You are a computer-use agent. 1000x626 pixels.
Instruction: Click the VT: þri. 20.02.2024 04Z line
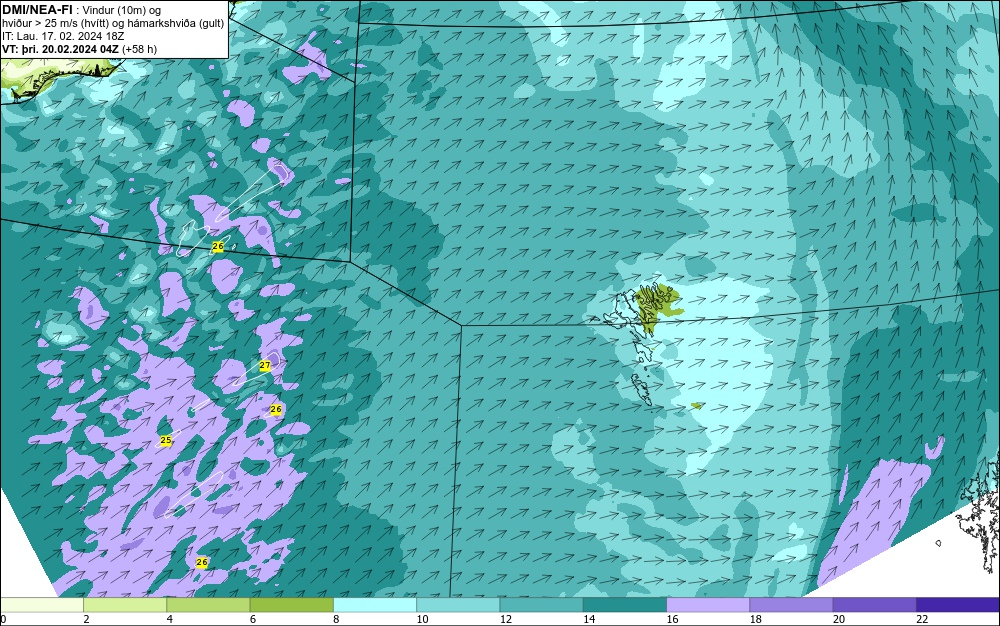[x=61, y=49]
